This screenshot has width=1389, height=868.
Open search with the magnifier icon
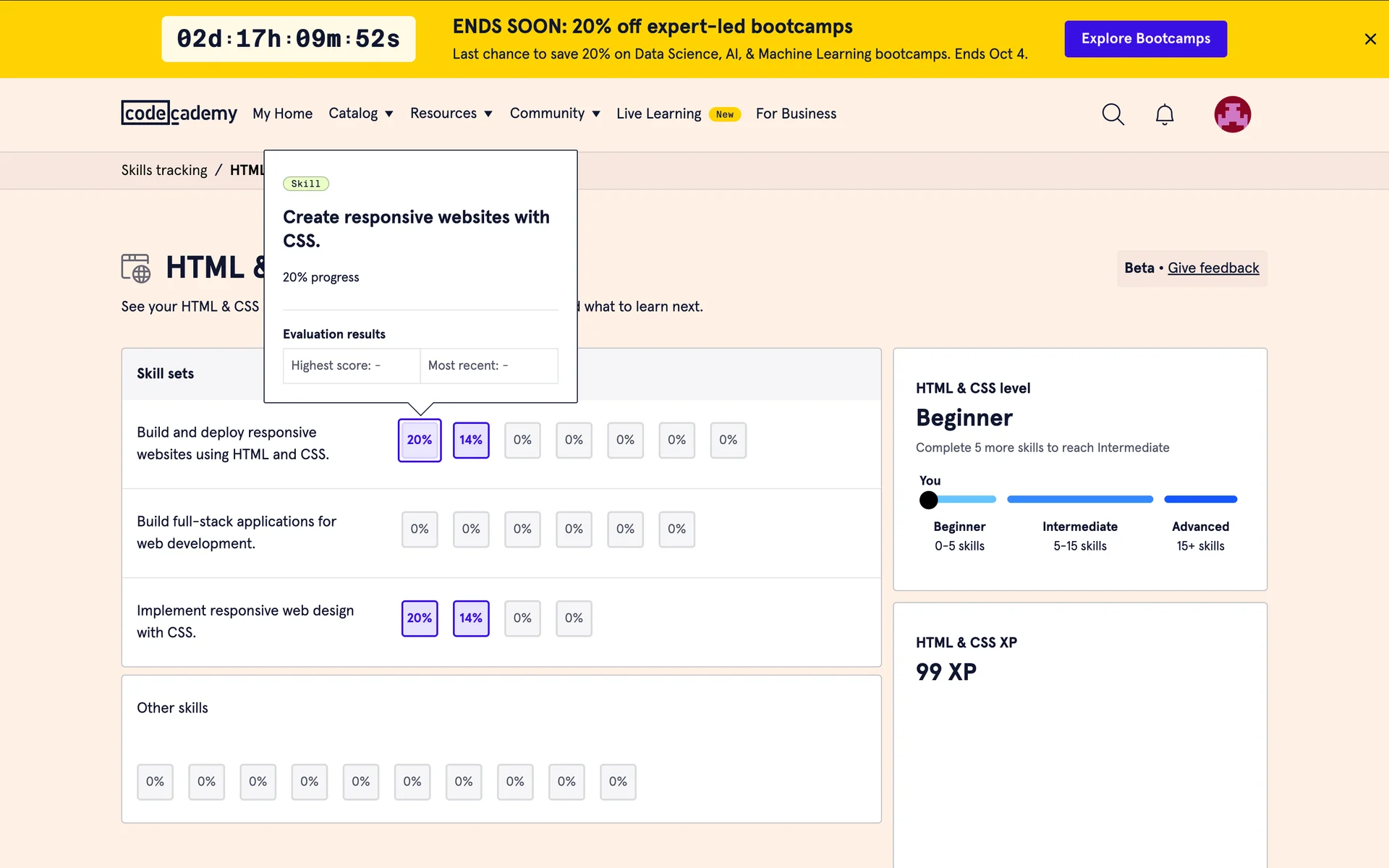click(1113, 114)
